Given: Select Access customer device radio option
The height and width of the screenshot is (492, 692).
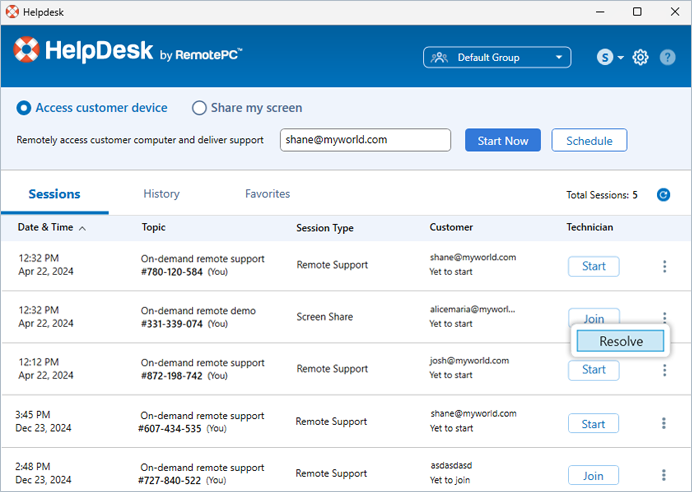Looking at the screenshot, I should (25, 108).
